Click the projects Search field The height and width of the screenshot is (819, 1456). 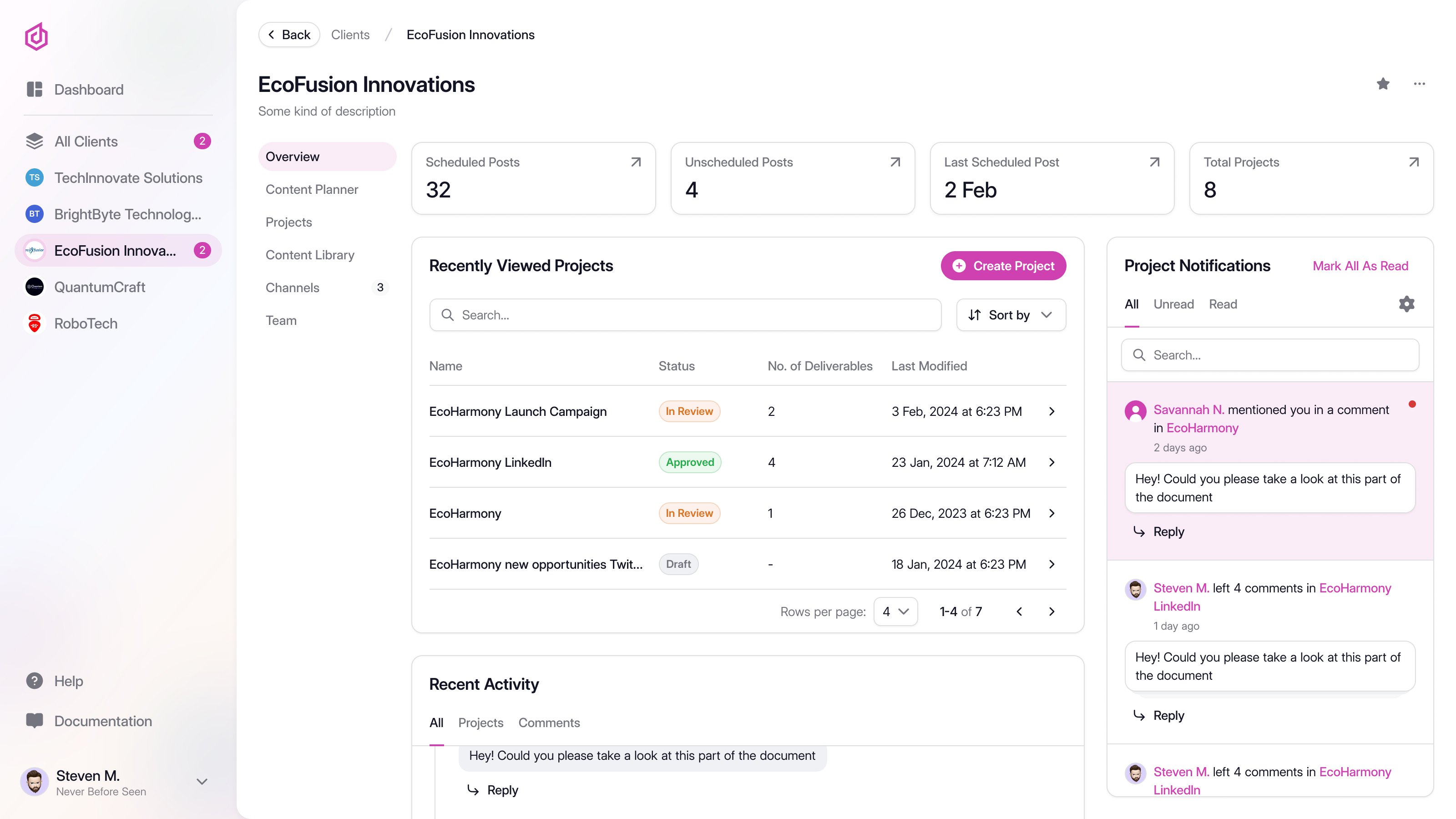point(685,315)
